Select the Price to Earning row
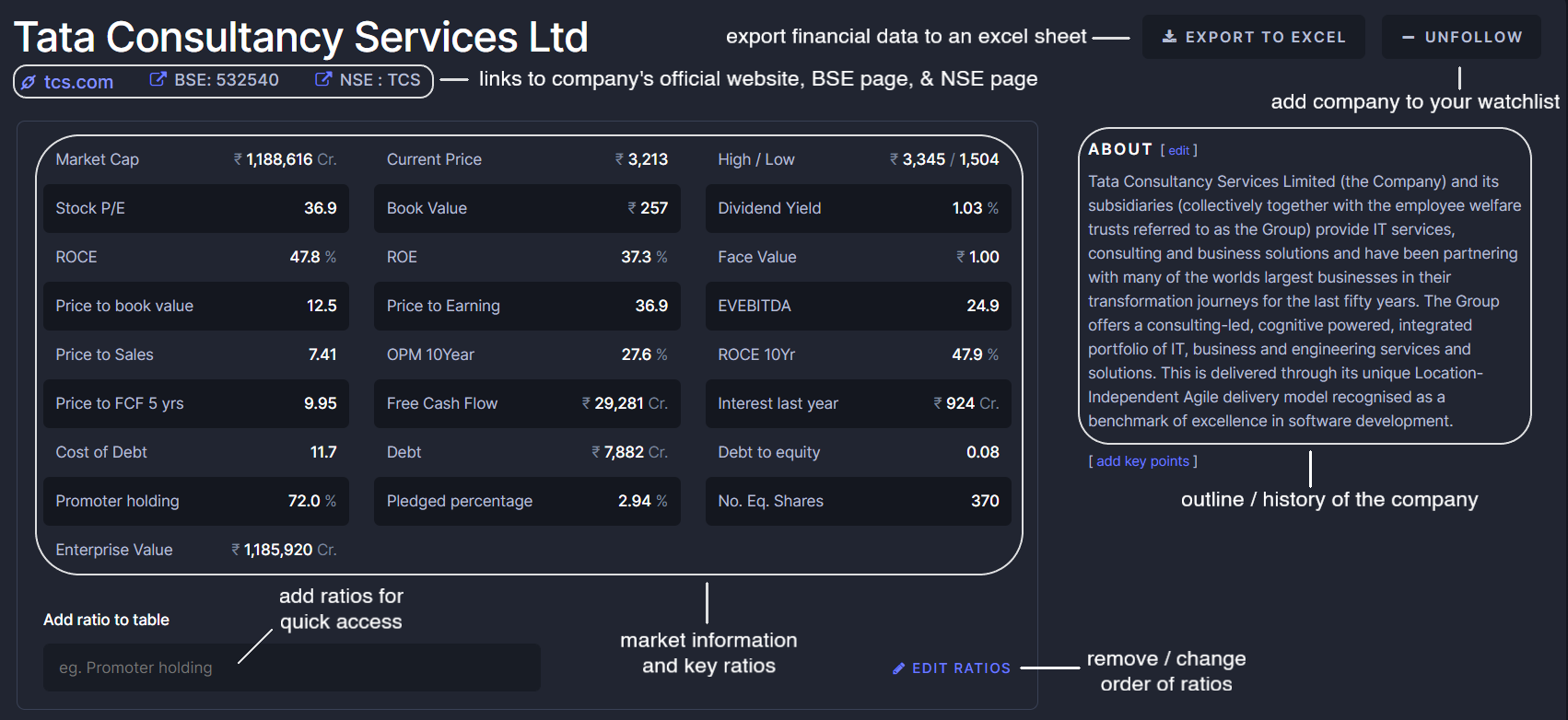Image resolution: width=1568 pixels, height=720 pixels. (527, 306)
